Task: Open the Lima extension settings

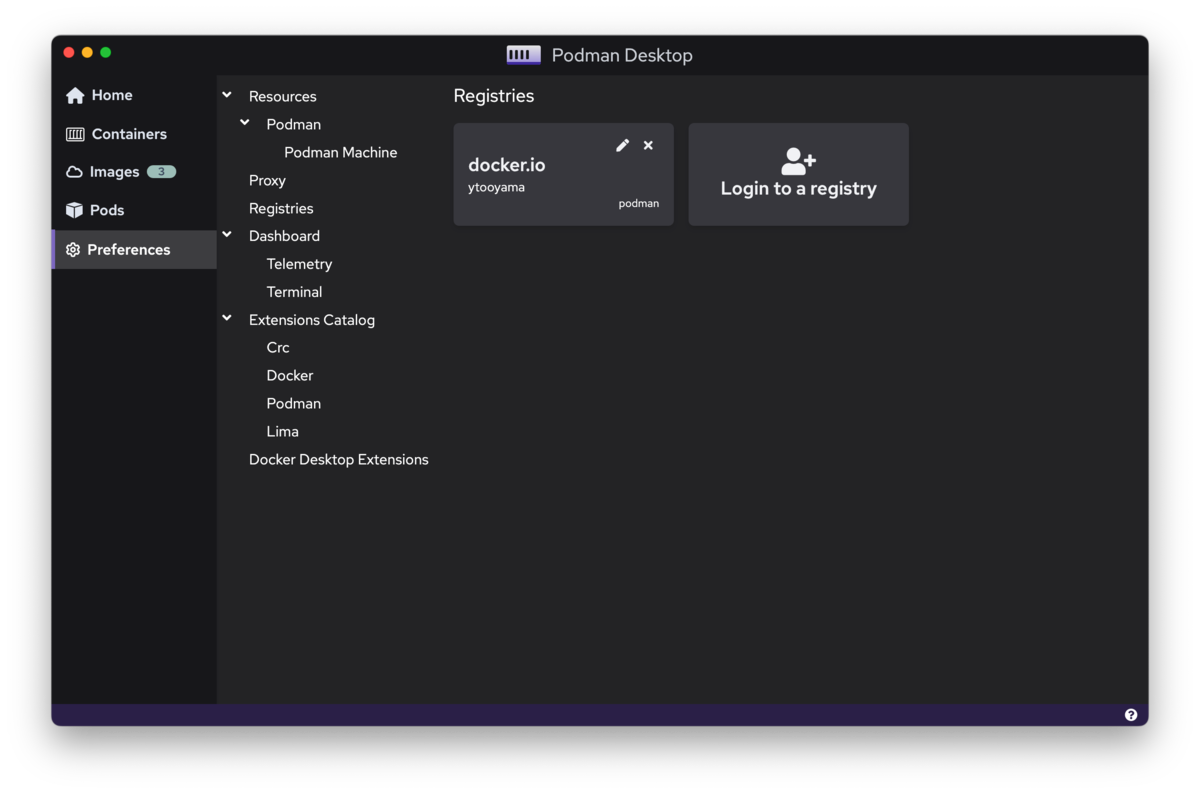Action: 283,431
